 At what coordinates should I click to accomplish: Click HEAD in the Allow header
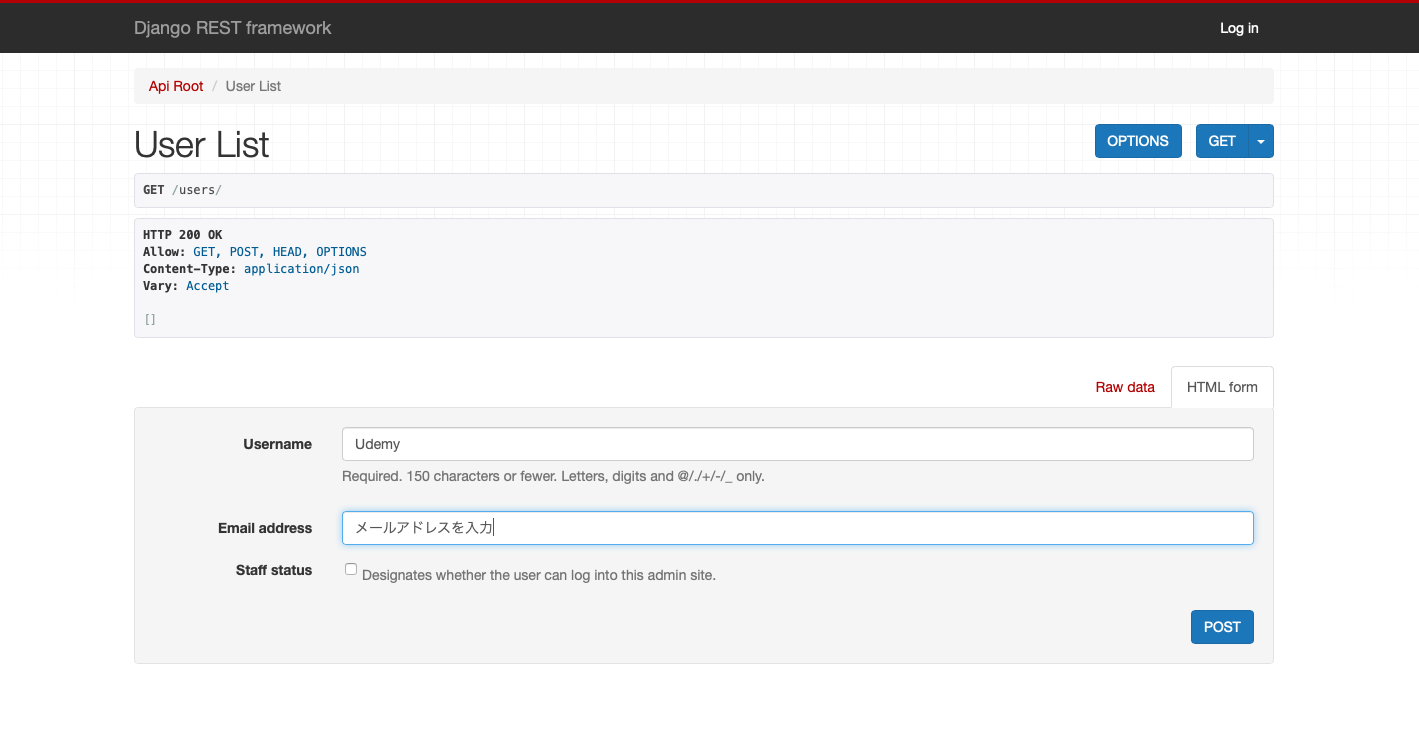point(287,251)
